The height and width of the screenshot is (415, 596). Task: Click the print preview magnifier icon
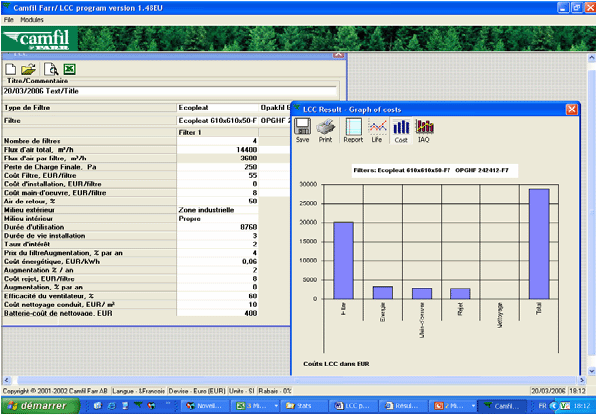coord(51,69)
